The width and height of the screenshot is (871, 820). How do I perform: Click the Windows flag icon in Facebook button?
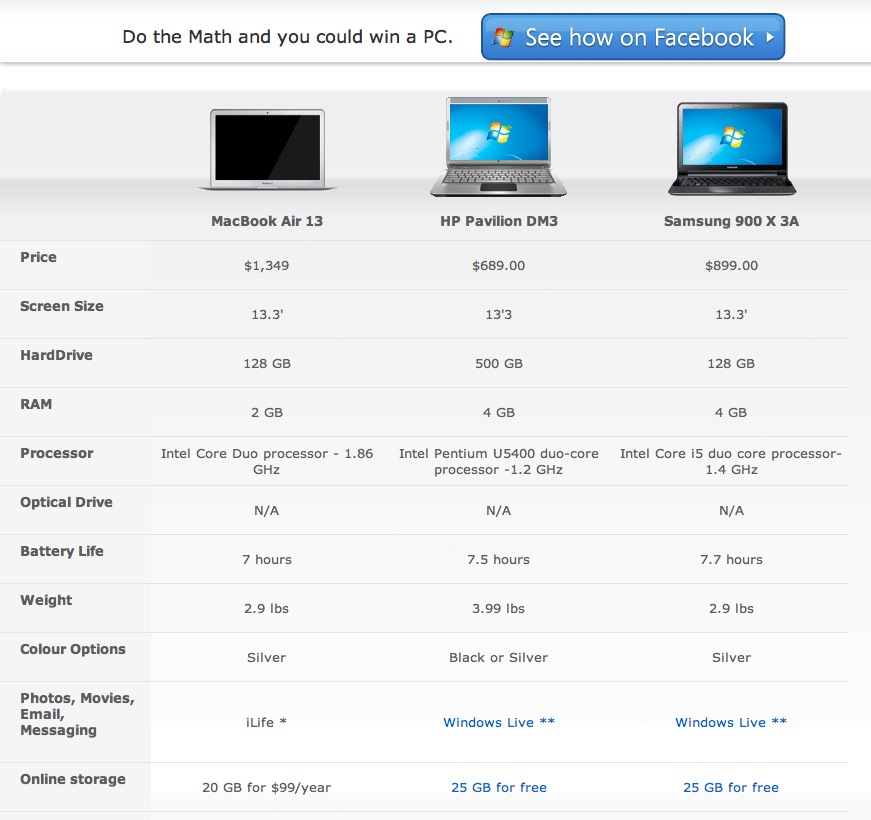click(503, 37)
